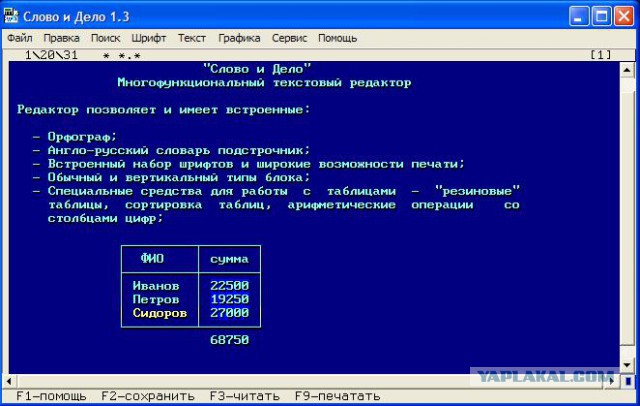This screenshot has height=406, width=640.
Task: Click the vertical scrollbar up arrow
Action: 627,70
